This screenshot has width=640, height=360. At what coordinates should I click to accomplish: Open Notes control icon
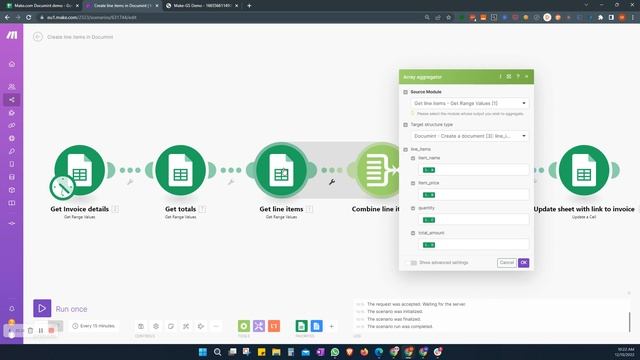pyautogui.click(x=171, y=326)
